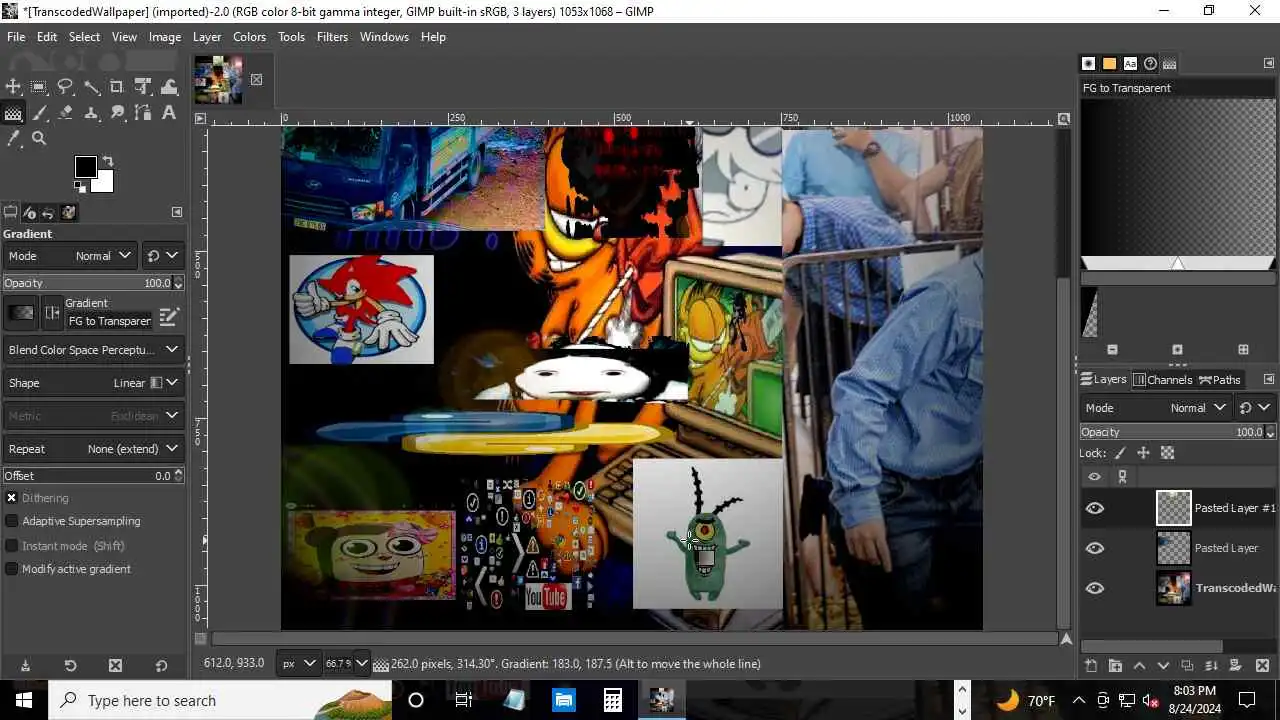Click the gradient reverse icon

tap(53, 313)
